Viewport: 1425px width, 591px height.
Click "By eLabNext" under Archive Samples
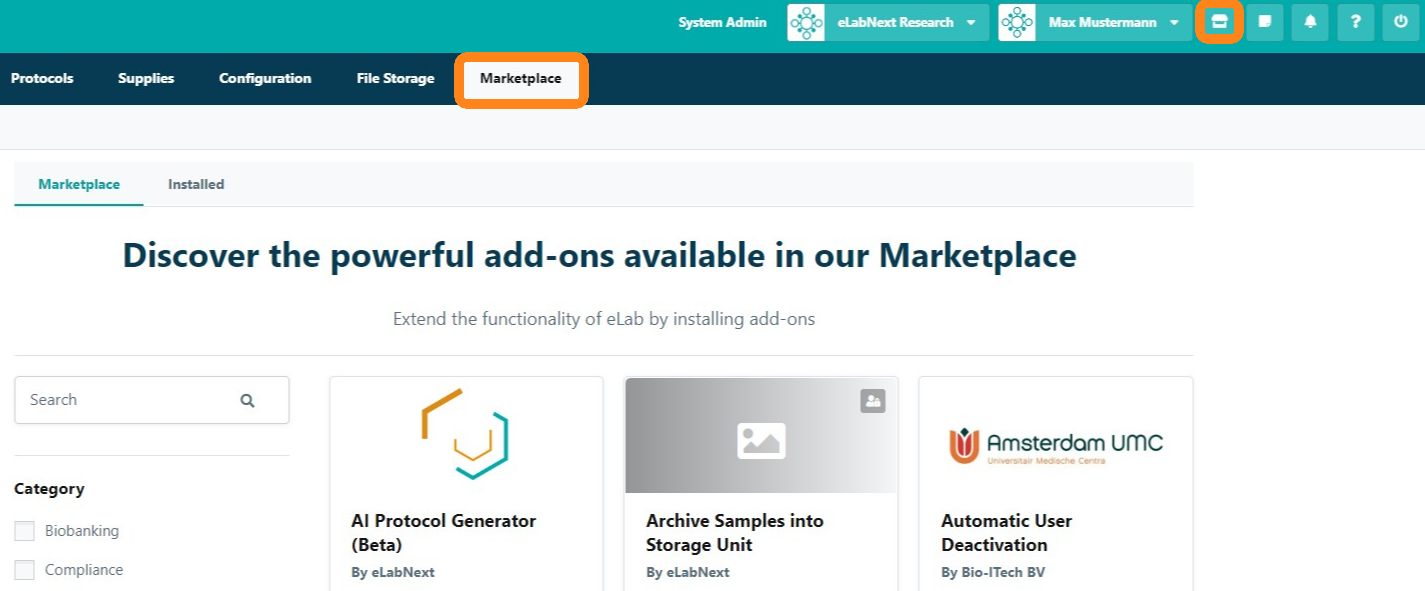tap(688, 573)
